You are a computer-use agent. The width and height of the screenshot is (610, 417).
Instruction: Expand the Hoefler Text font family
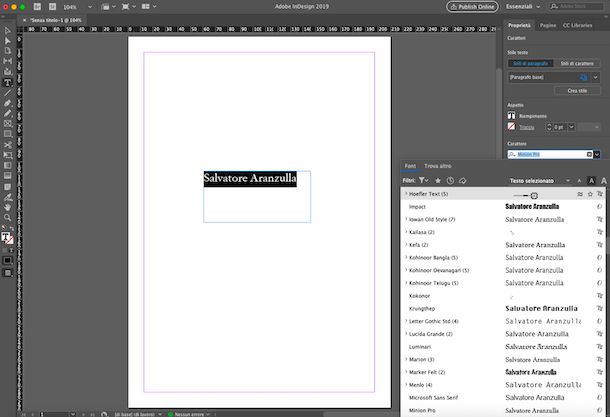point(406,194)
